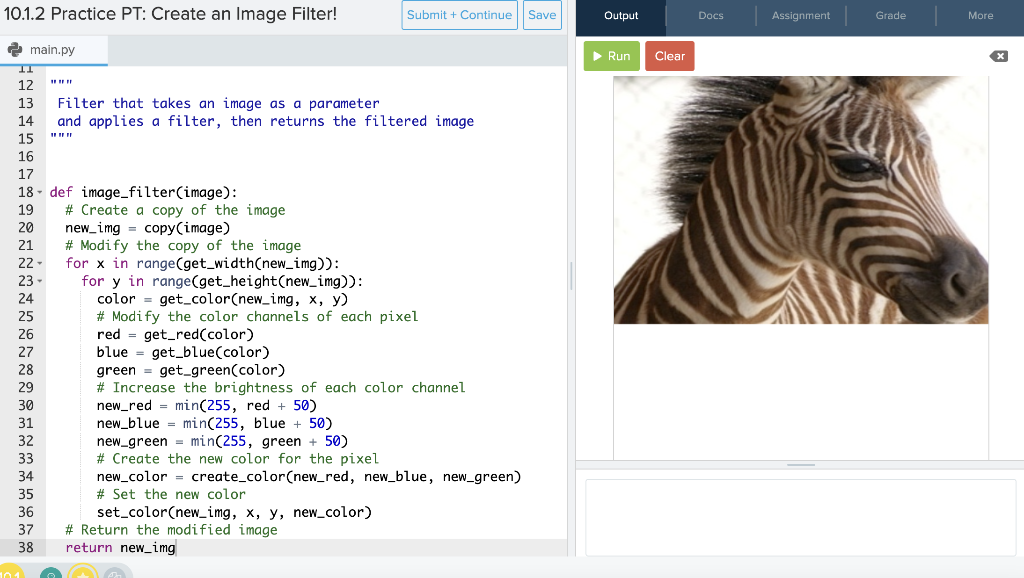The height and width of the screenshot is (578, 1024).
Task: Click the Python logo icon on the main.py tab
Action: [x=14, y=48]
